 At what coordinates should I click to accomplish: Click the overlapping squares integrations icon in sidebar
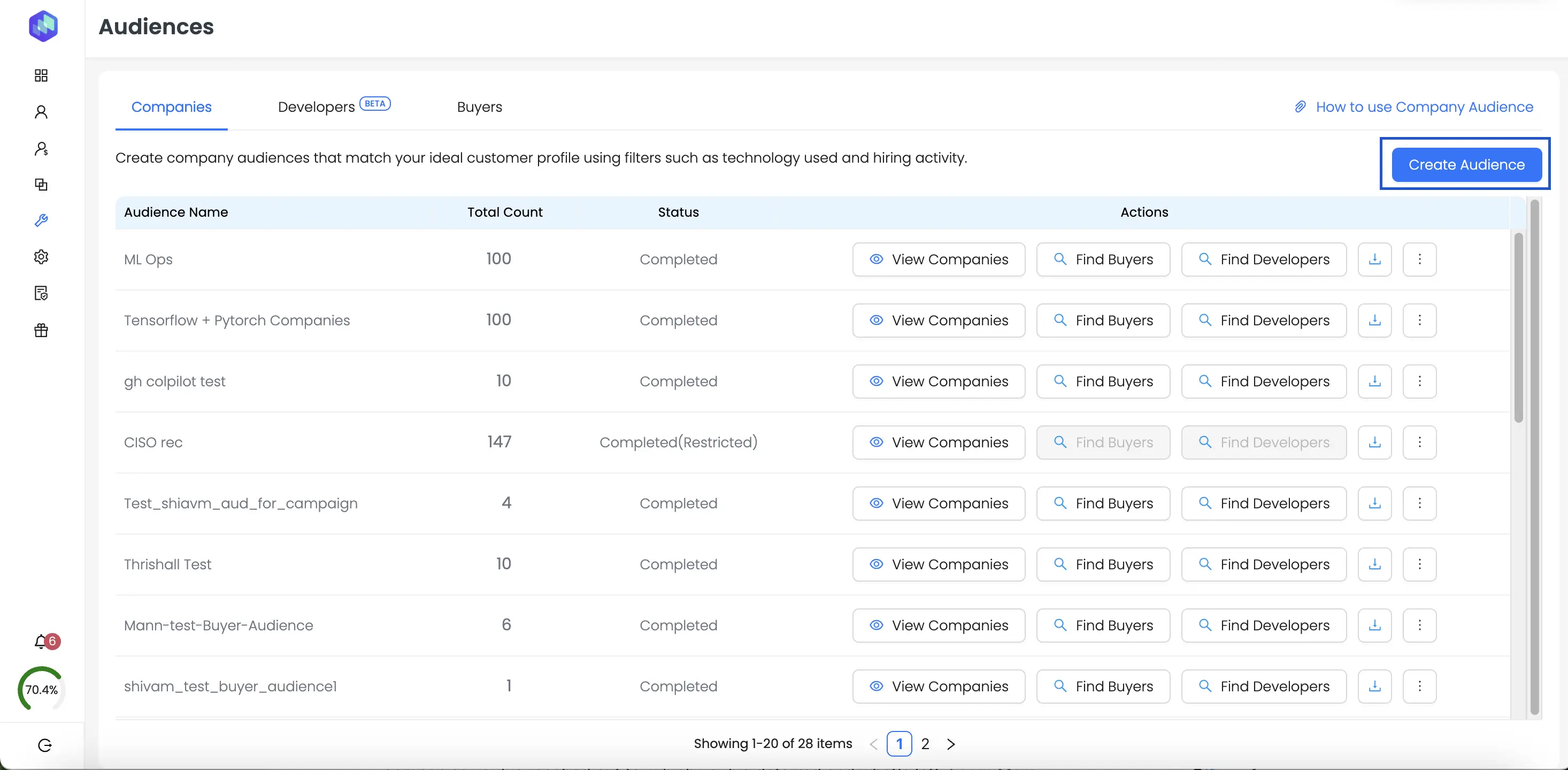(41, 185)
